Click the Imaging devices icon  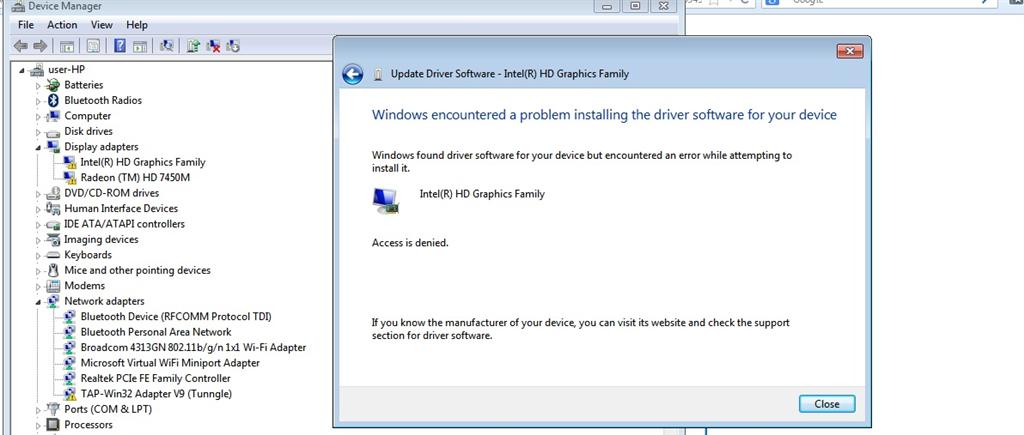(x=54, y=240)
